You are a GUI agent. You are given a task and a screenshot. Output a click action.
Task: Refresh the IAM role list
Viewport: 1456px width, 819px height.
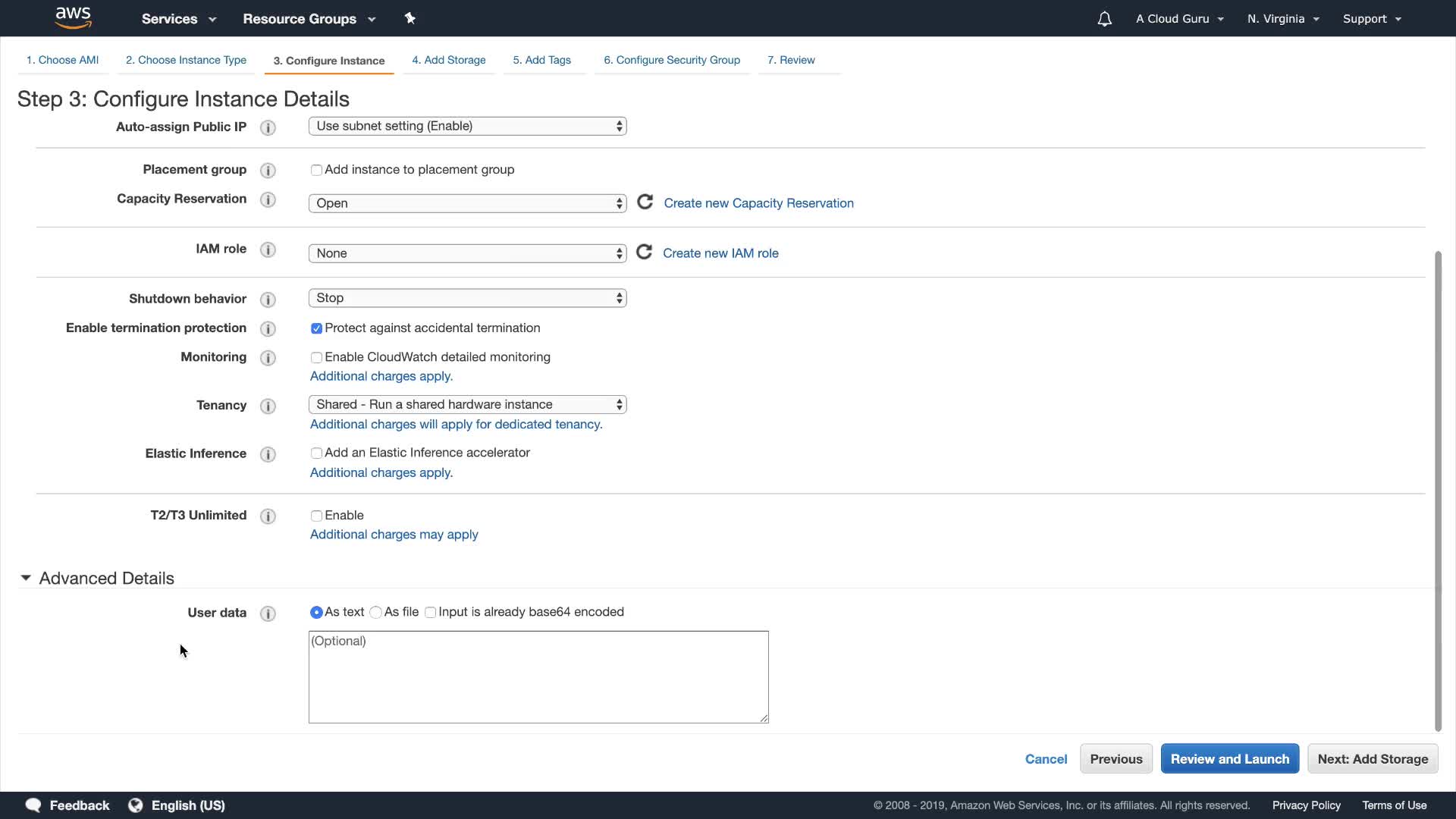coord(644,253)
